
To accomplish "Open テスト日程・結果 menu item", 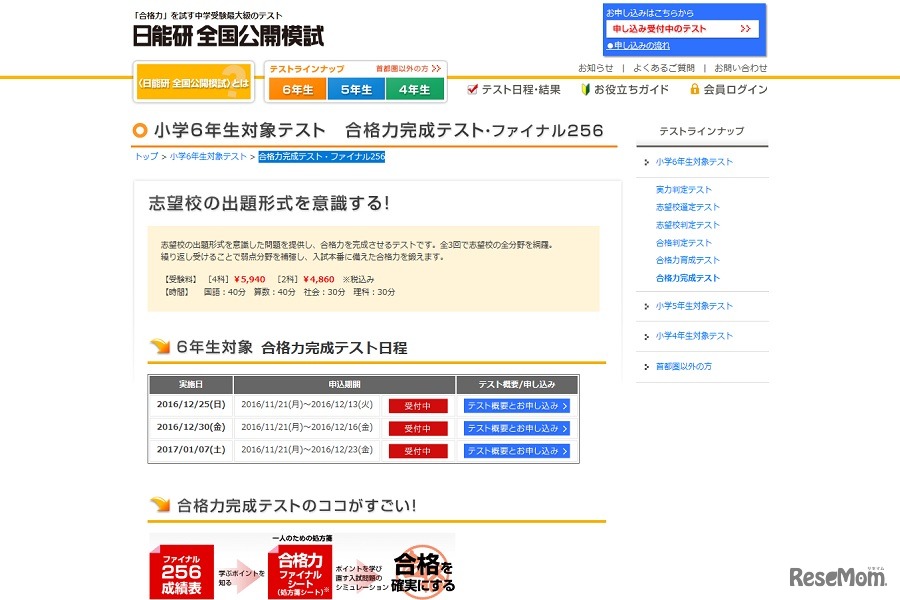I will coord(521,90).
